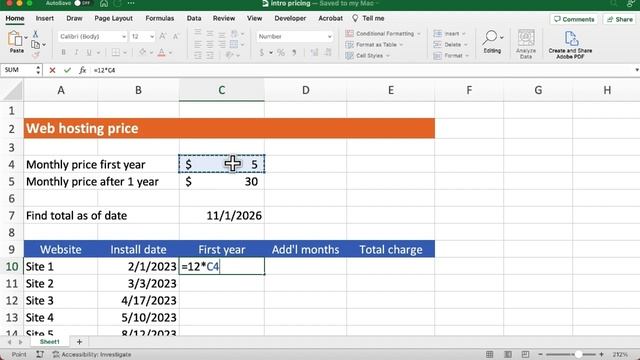Open the Developer ribbon tab

pyautogui.click(x=290, y=18)
